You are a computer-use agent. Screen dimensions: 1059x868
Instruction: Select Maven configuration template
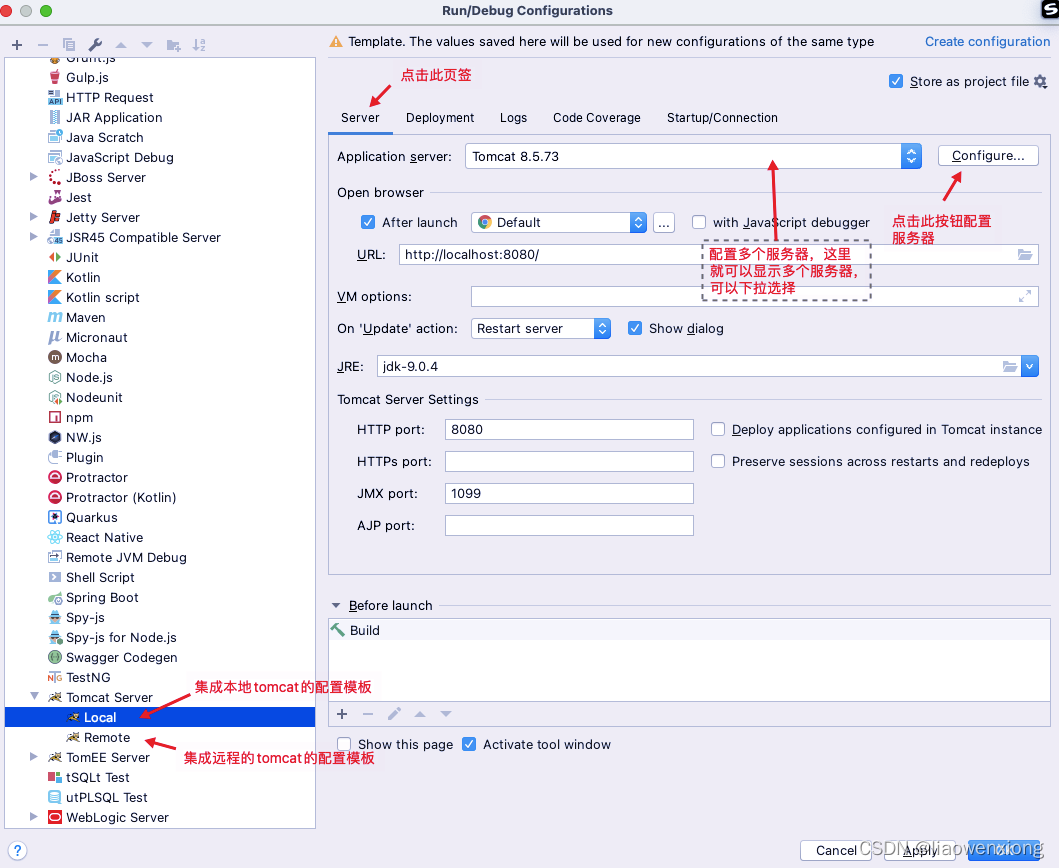tap(86, 317)
